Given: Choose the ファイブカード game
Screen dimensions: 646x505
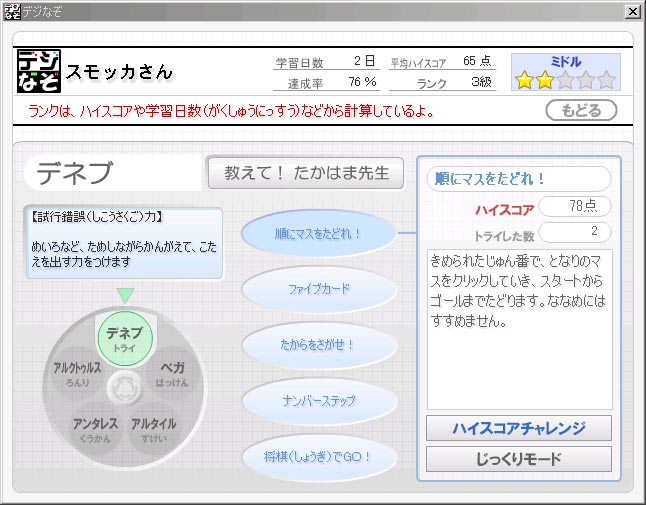Looking at the screenshot, I should point(318,289).
